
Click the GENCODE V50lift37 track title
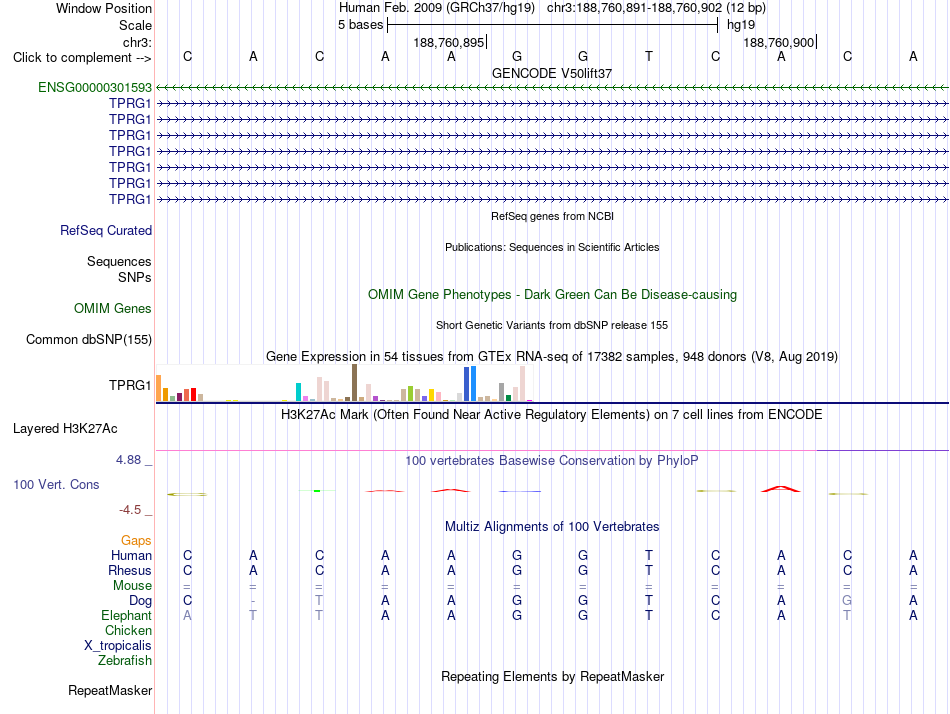coord(552,73)
